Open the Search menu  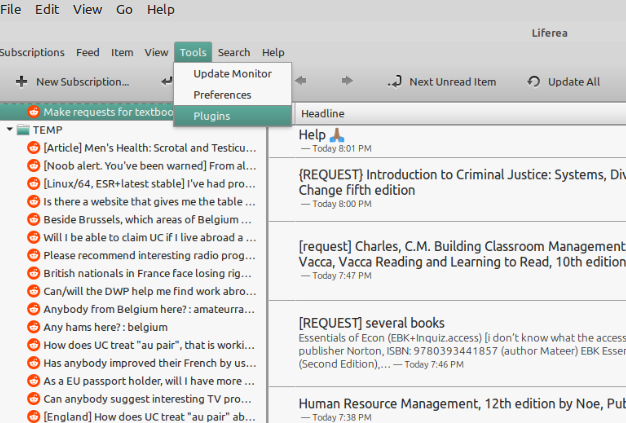234,52
